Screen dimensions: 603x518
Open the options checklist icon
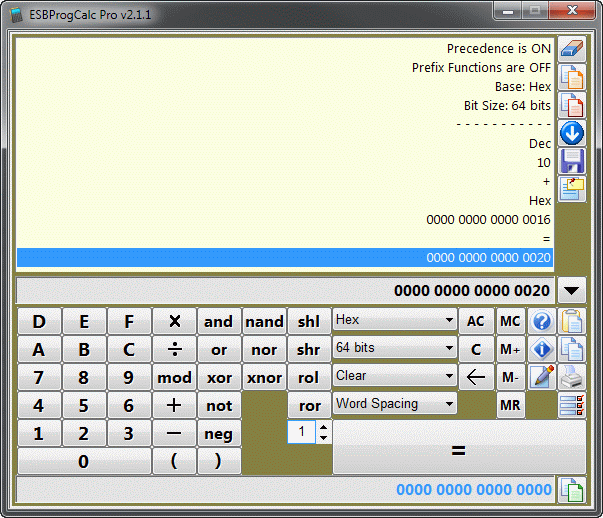pyautogui.click(x=572, y=405)
